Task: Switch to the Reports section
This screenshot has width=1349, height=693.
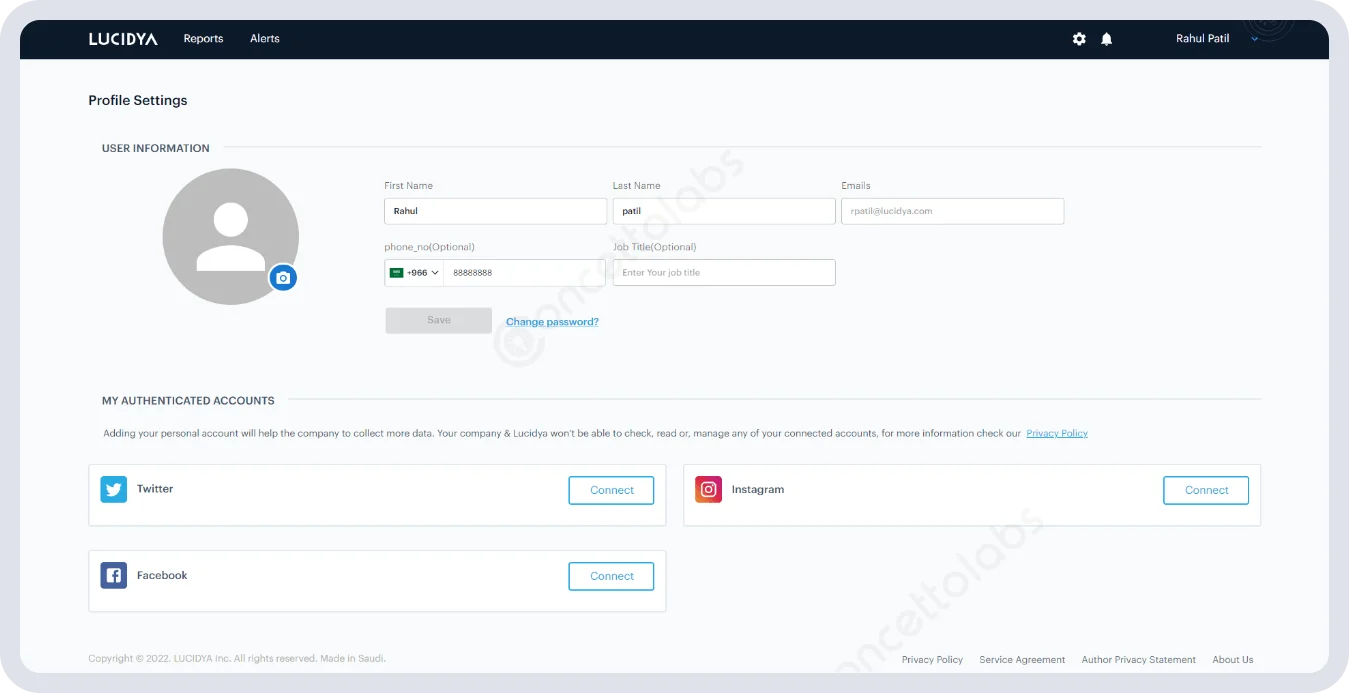Action: 203,39
